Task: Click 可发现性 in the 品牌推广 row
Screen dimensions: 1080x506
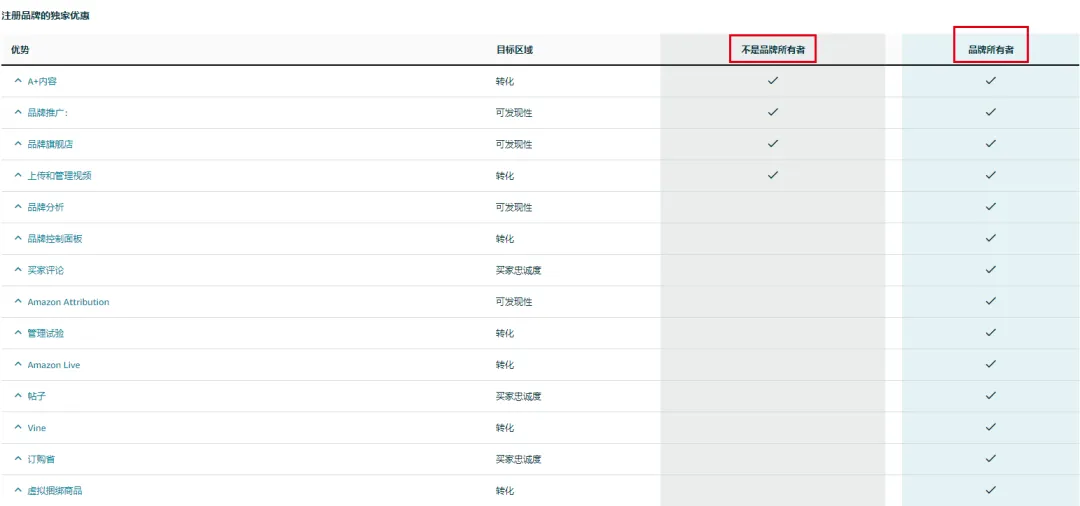Action: [514, 113]
